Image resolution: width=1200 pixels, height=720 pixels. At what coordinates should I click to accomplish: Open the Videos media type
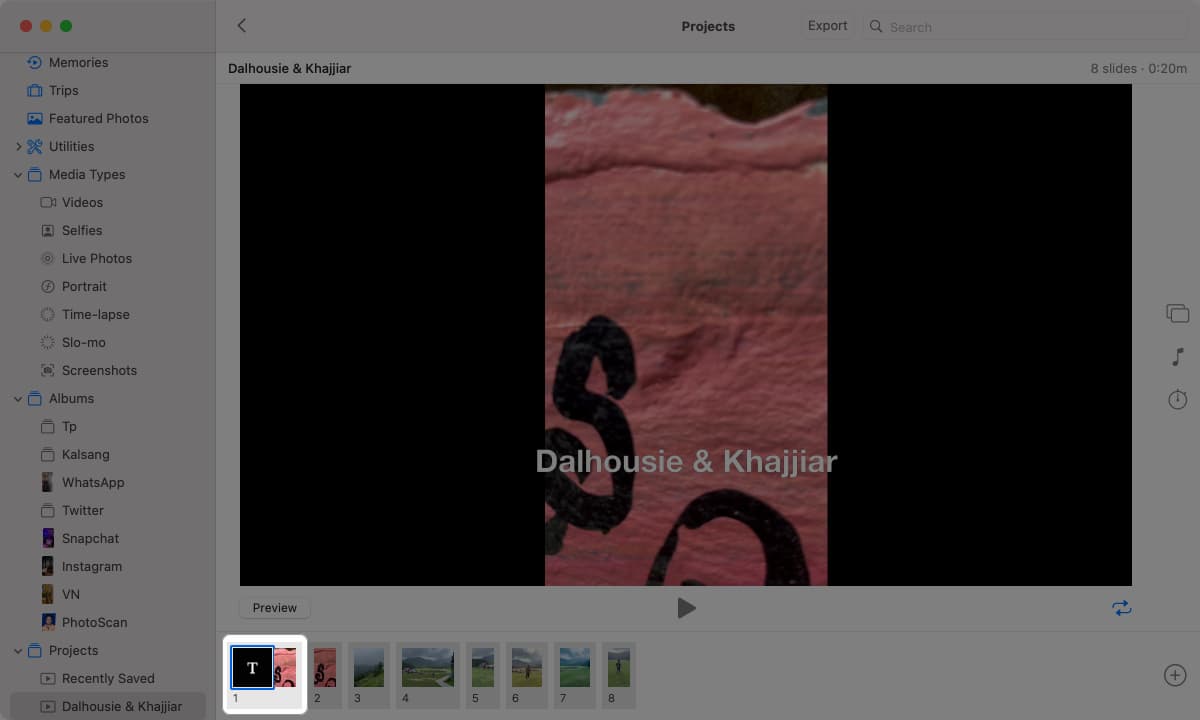tap(82, 202)
